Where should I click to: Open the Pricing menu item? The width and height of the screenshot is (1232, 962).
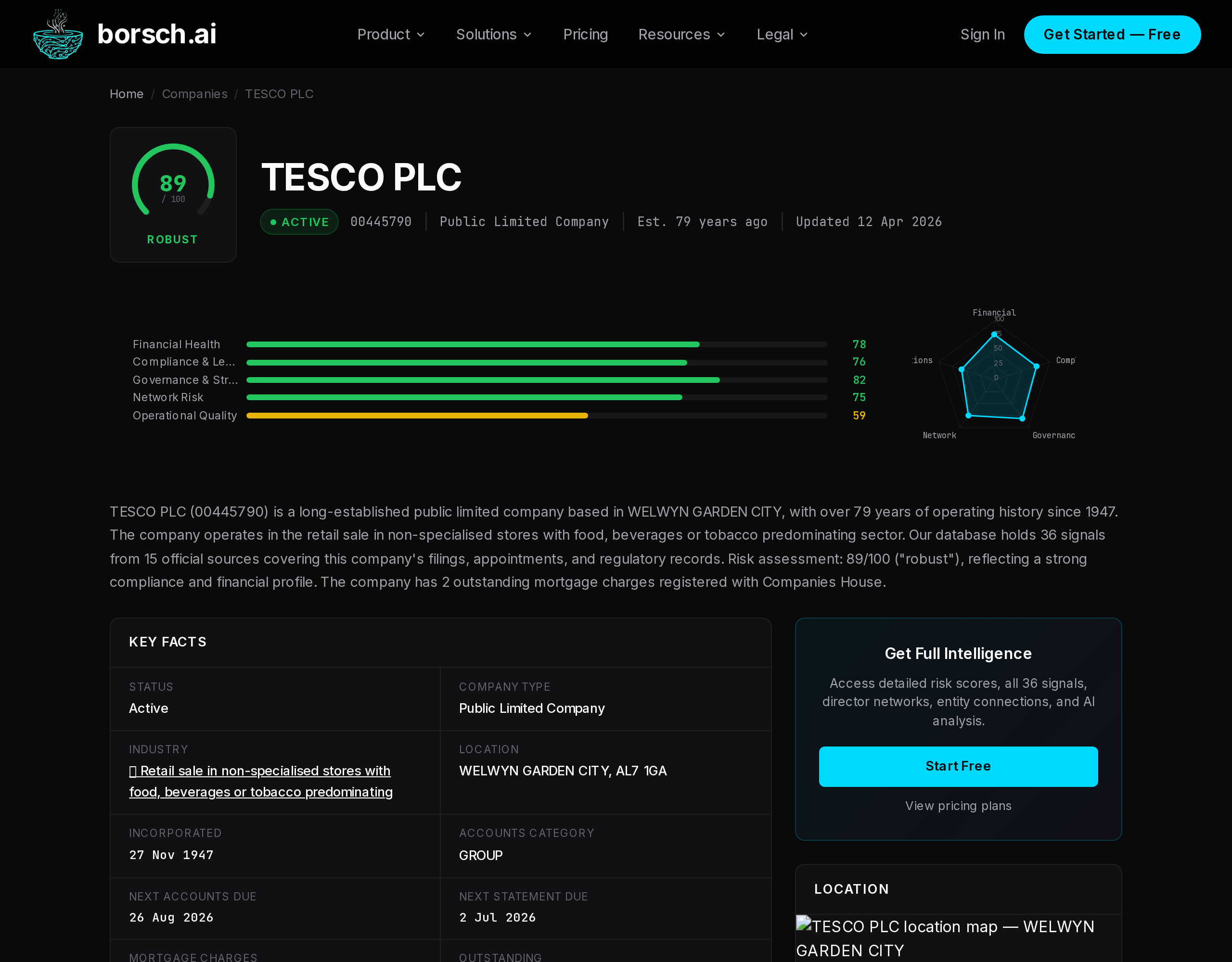click(x=585, y=35)
